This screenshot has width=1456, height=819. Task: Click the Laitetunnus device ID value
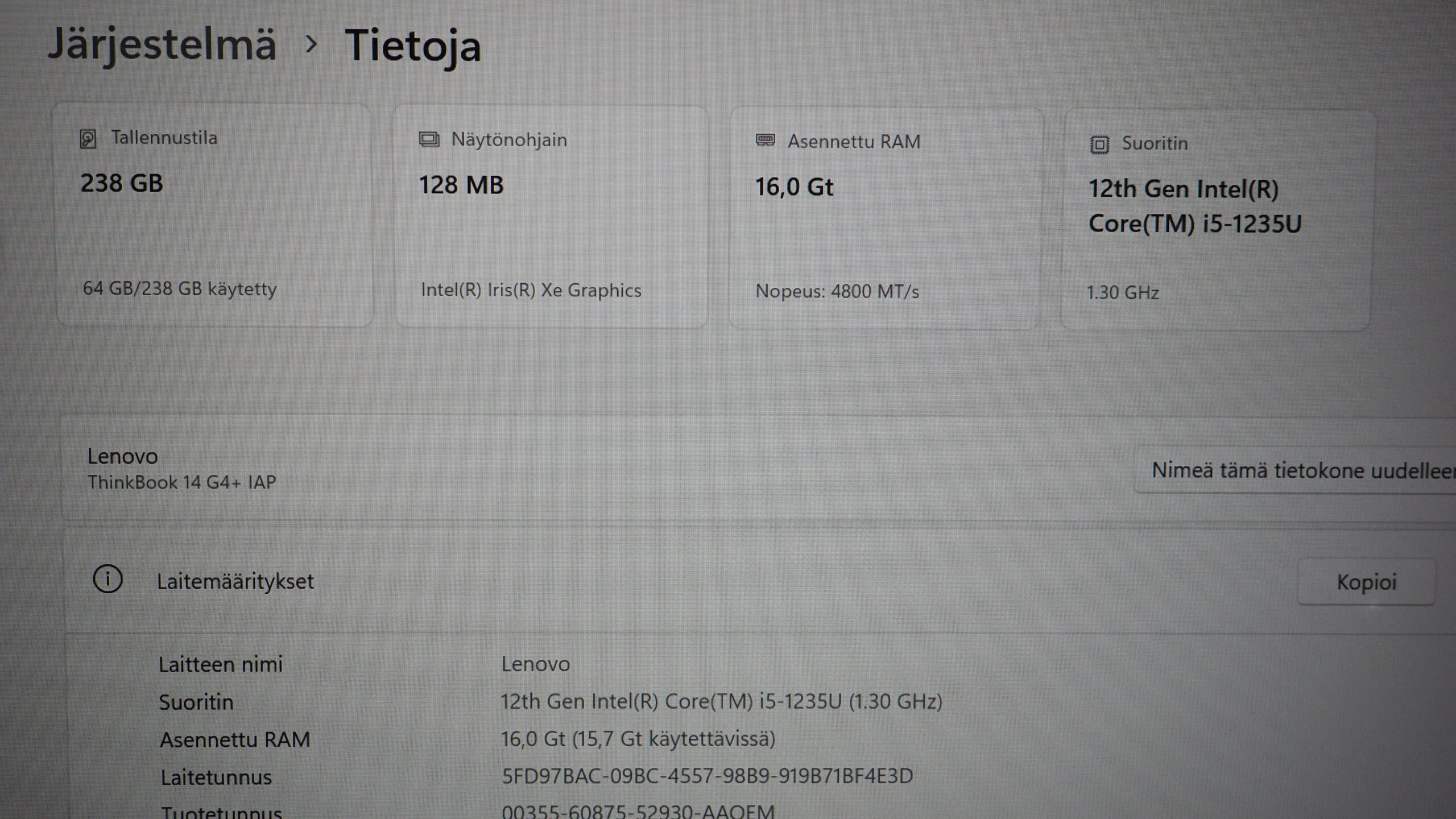click(x=707, y=776)
